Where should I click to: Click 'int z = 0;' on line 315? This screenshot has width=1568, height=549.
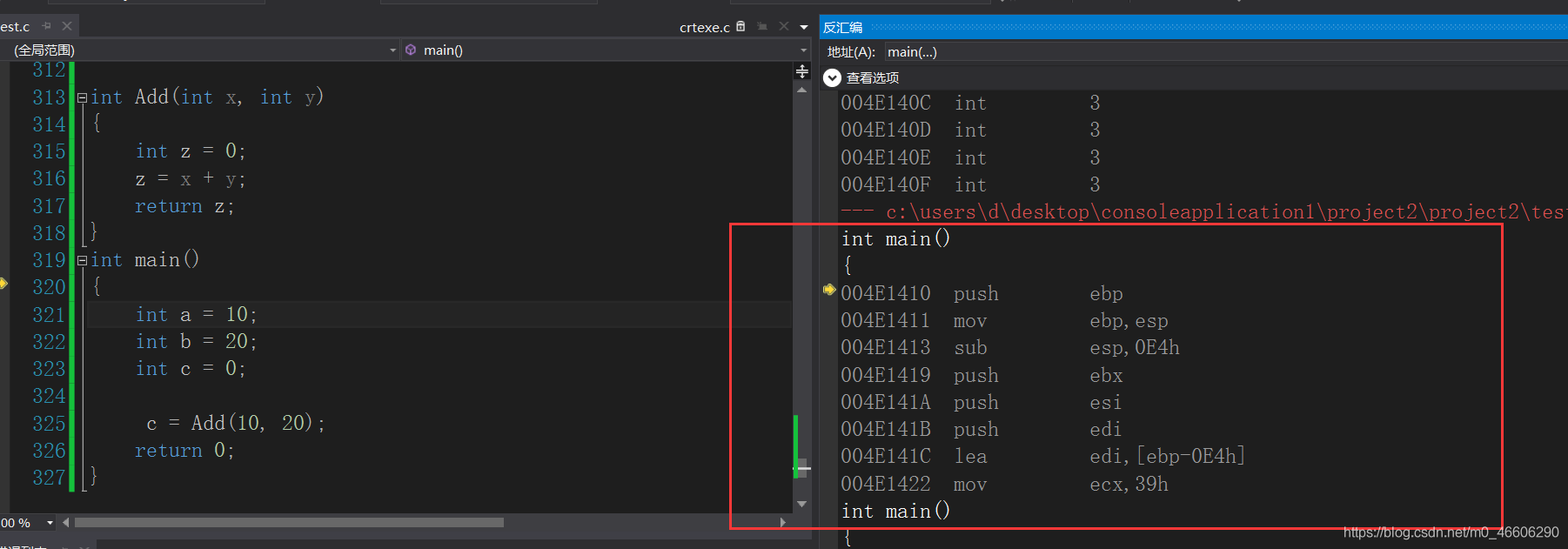coord(191,151)
